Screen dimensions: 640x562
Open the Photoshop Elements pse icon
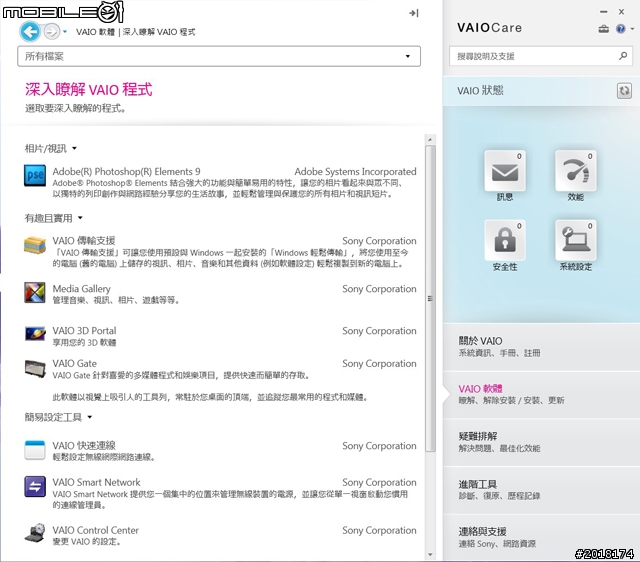tap(35, 175)
